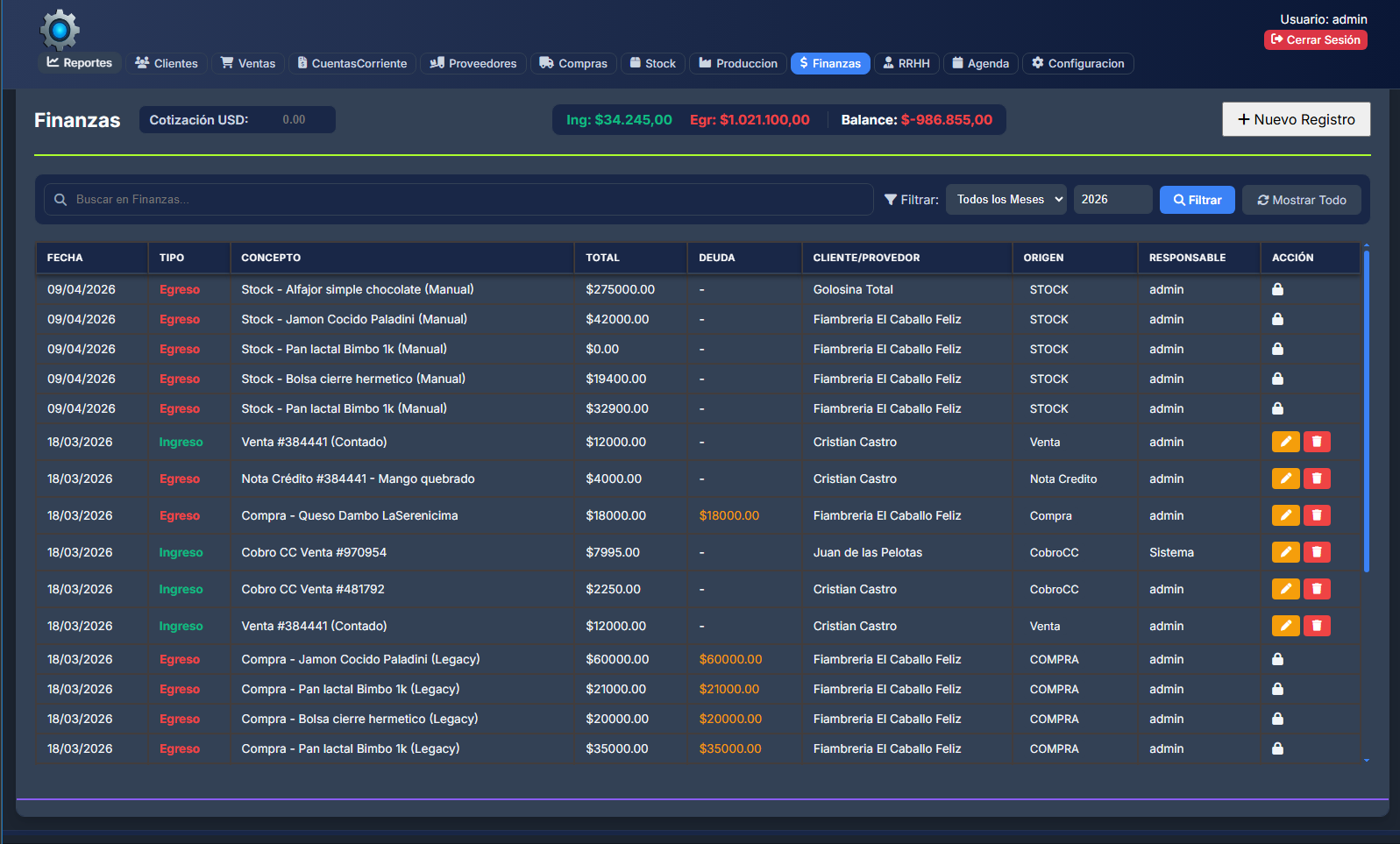Open the Configuracion tab
The width and height of the screenshot is (1400, 844).
(1078, 63)
